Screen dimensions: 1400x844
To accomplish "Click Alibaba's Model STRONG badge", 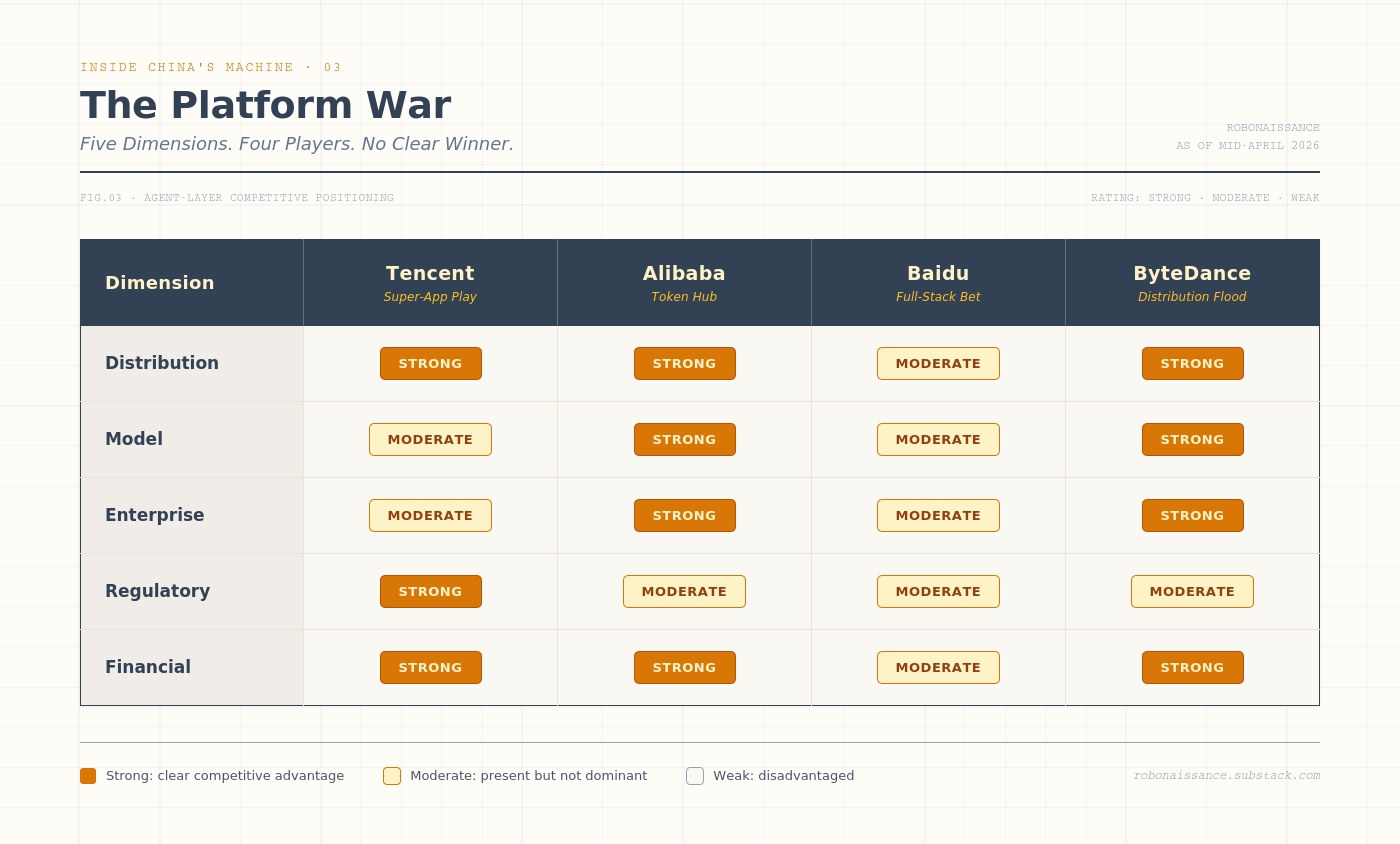I will (685, 439).
